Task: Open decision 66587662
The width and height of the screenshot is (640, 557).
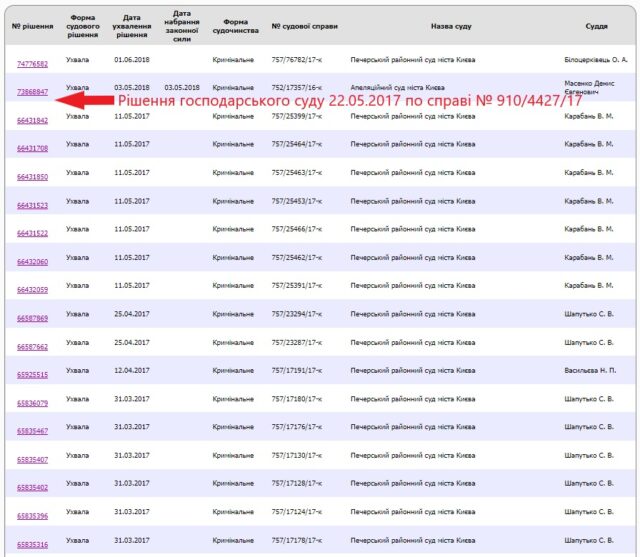Action: click(32, 346)
